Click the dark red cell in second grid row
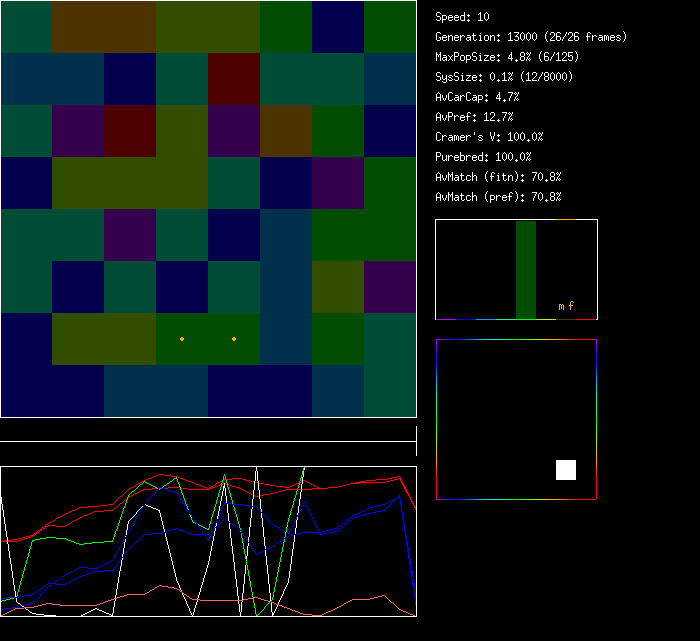The width and height of the screenshot is (700, 641). point(234,78)
